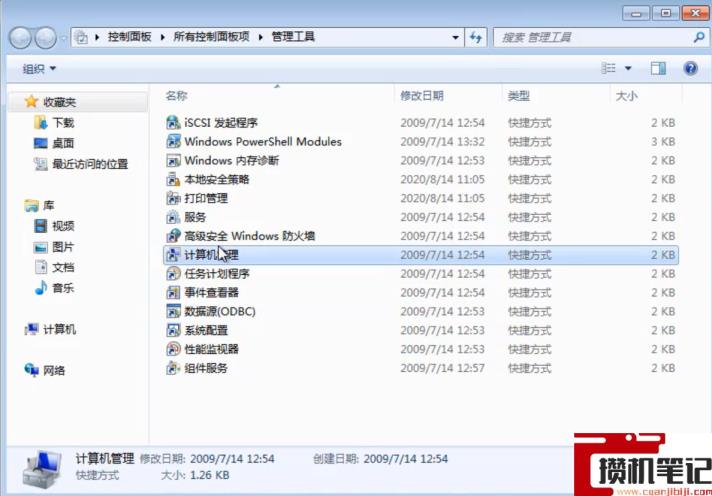Click the 数据源(ODBC) icon
This screenshot has width=712, height=496.
pos(173,312)
